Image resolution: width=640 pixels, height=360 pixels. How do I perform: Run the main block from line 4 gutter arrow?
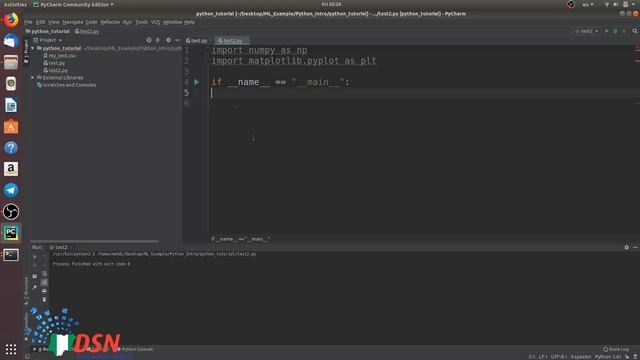pyautogui.click(x=197, y=82)
